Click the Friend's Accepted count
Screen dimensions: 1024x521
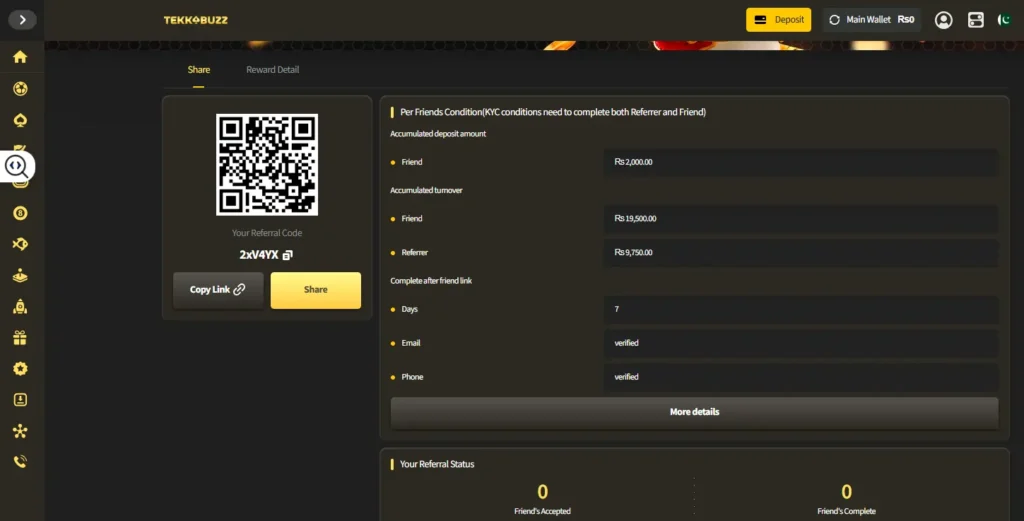[542, 492]
